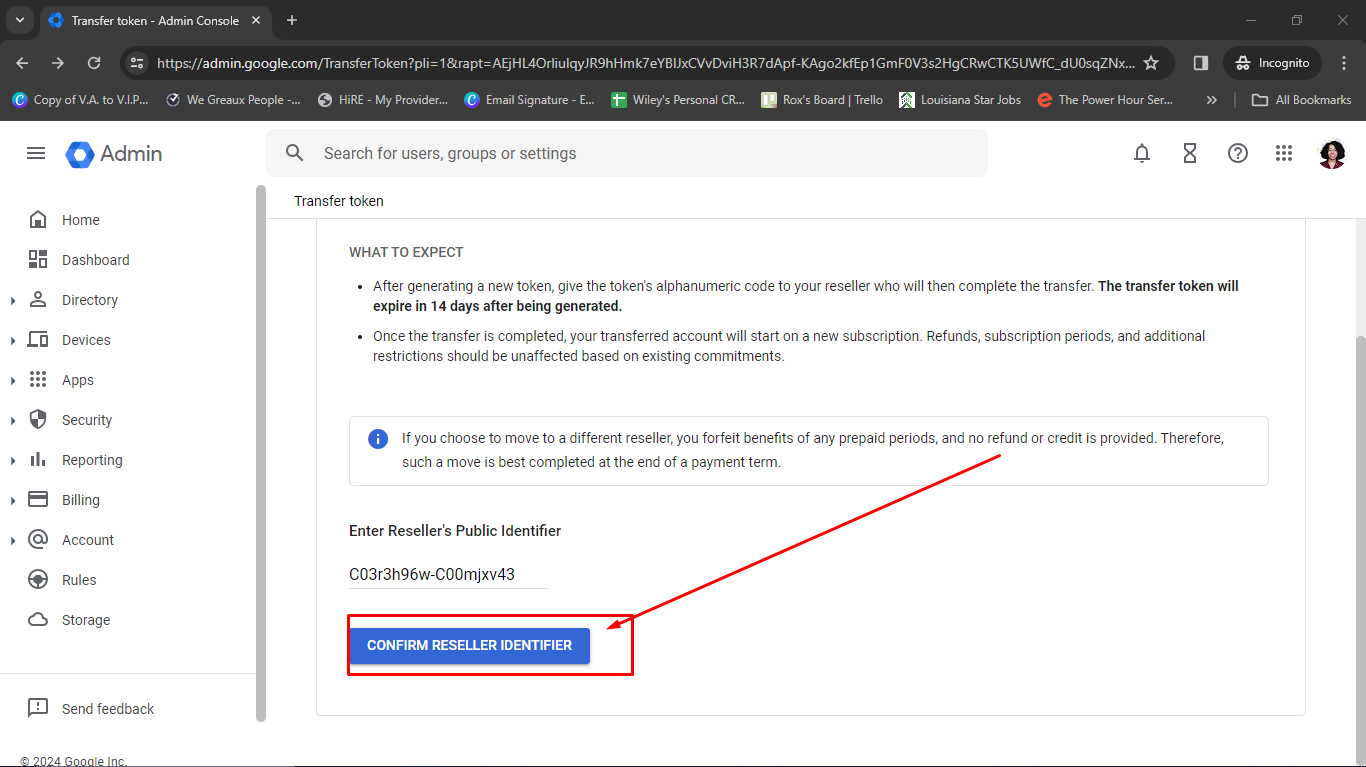Click the page reload icon
This screenshot has width=1366, height=767.
(x=94, y=62)
